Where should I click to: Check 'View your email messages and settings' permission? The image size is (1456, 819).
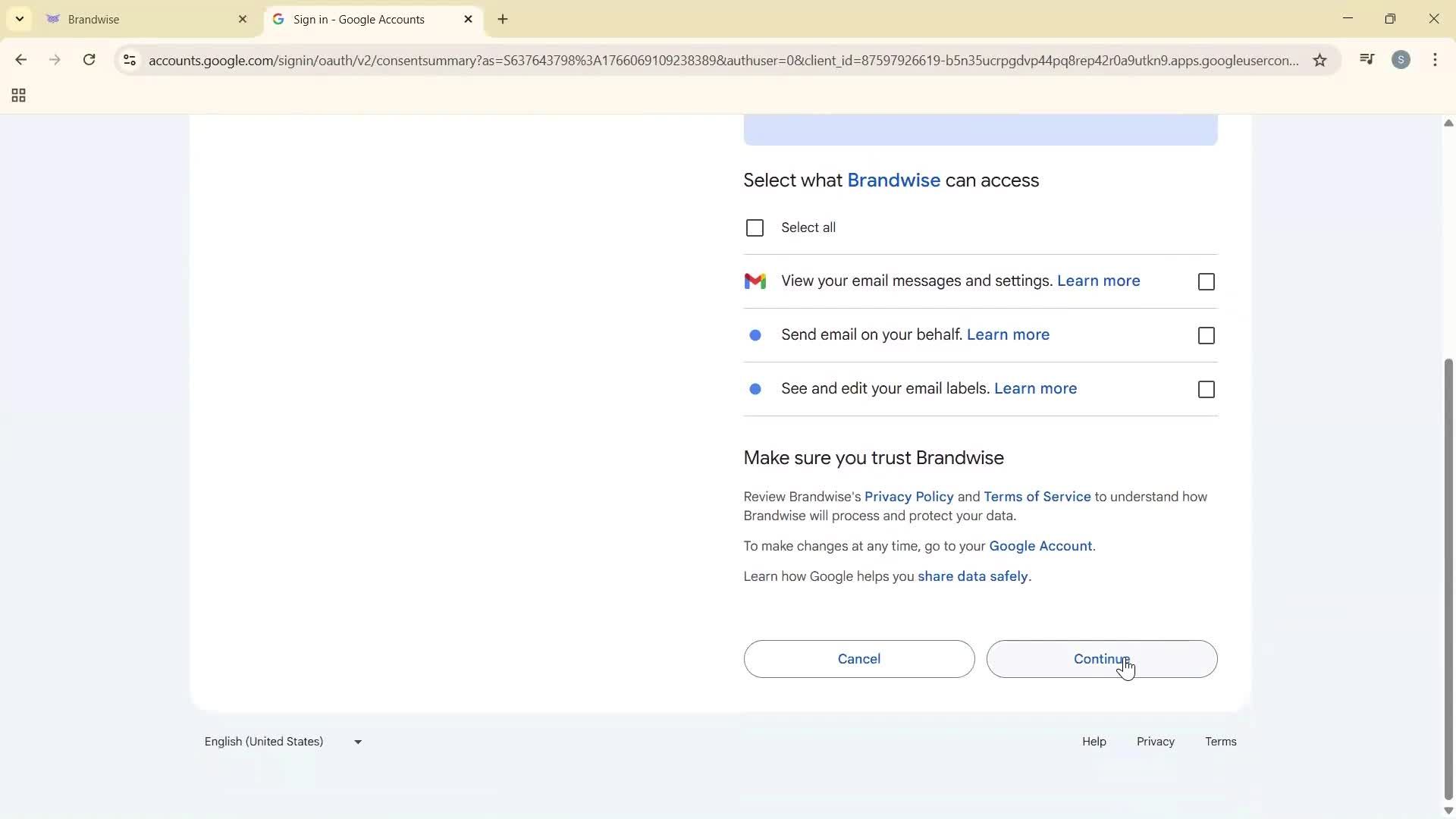[x=1206, y=281]
